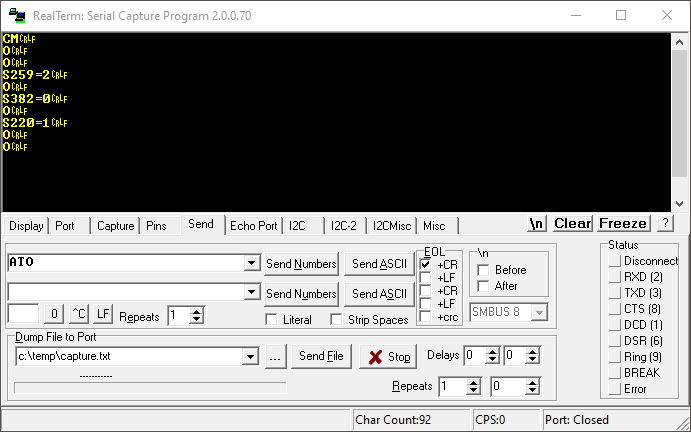Click the RealTerm icon in the title bar
Screen dimensions: 691x432
(x=17, y=15)
